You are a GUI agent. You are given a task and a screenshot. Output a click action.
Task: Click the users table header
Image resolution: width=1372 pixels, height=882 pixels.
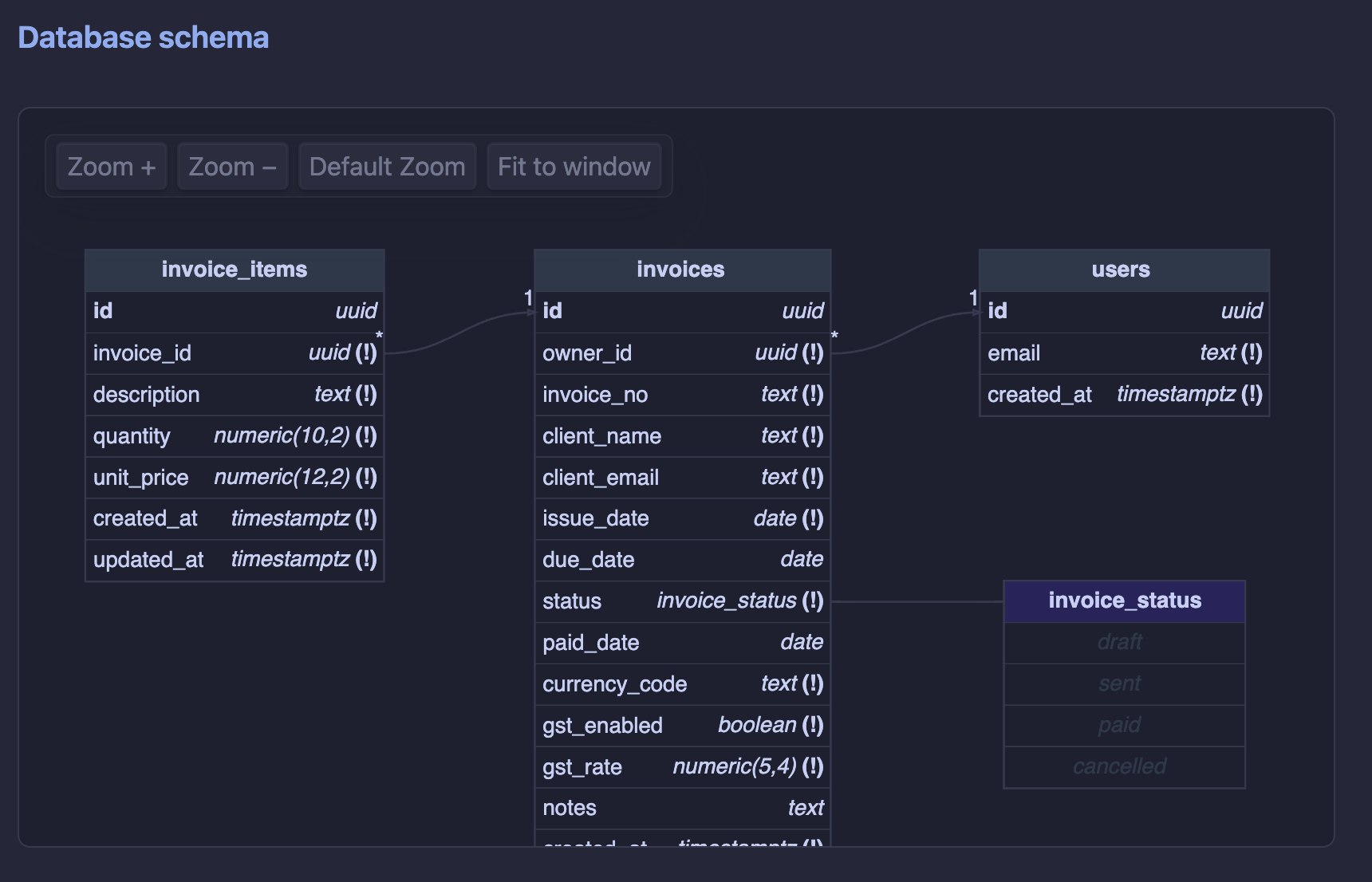pos(1123,270)
